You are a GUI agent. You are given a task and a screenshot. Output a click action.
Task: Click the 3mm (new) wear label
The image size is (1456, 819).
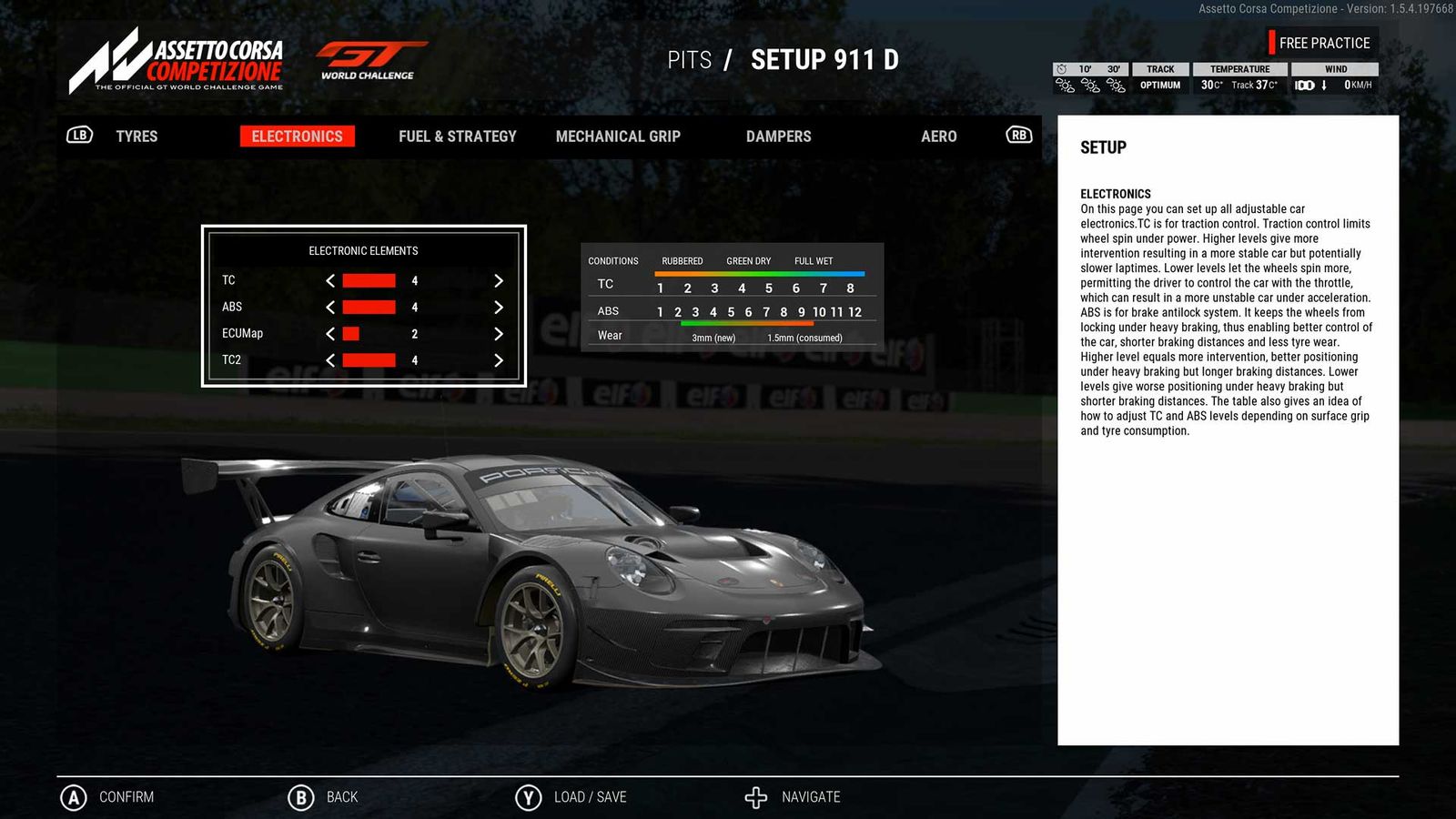[x=713, y=339]
